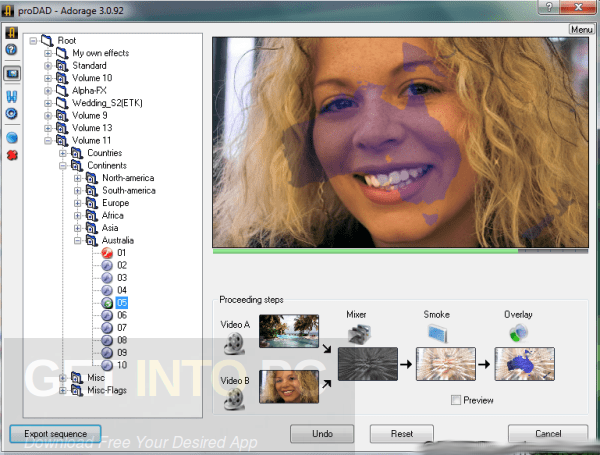The height and width of the screenshot is (455, 600).
Task: Click the Smoke result thumbnail
Action: tap(446, 364)
